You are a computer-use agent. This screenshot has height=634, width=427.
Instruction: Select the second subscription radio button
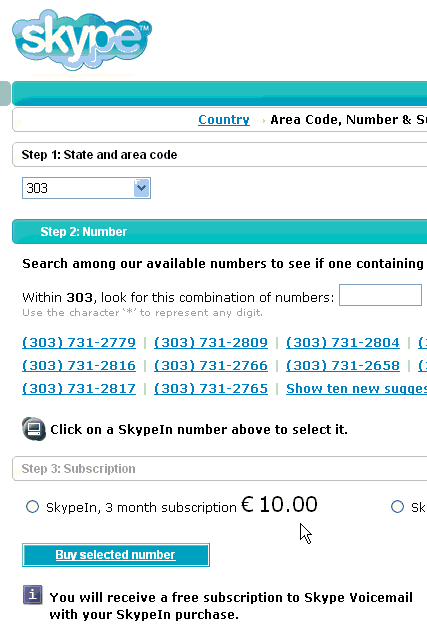[x=397, y=507]
